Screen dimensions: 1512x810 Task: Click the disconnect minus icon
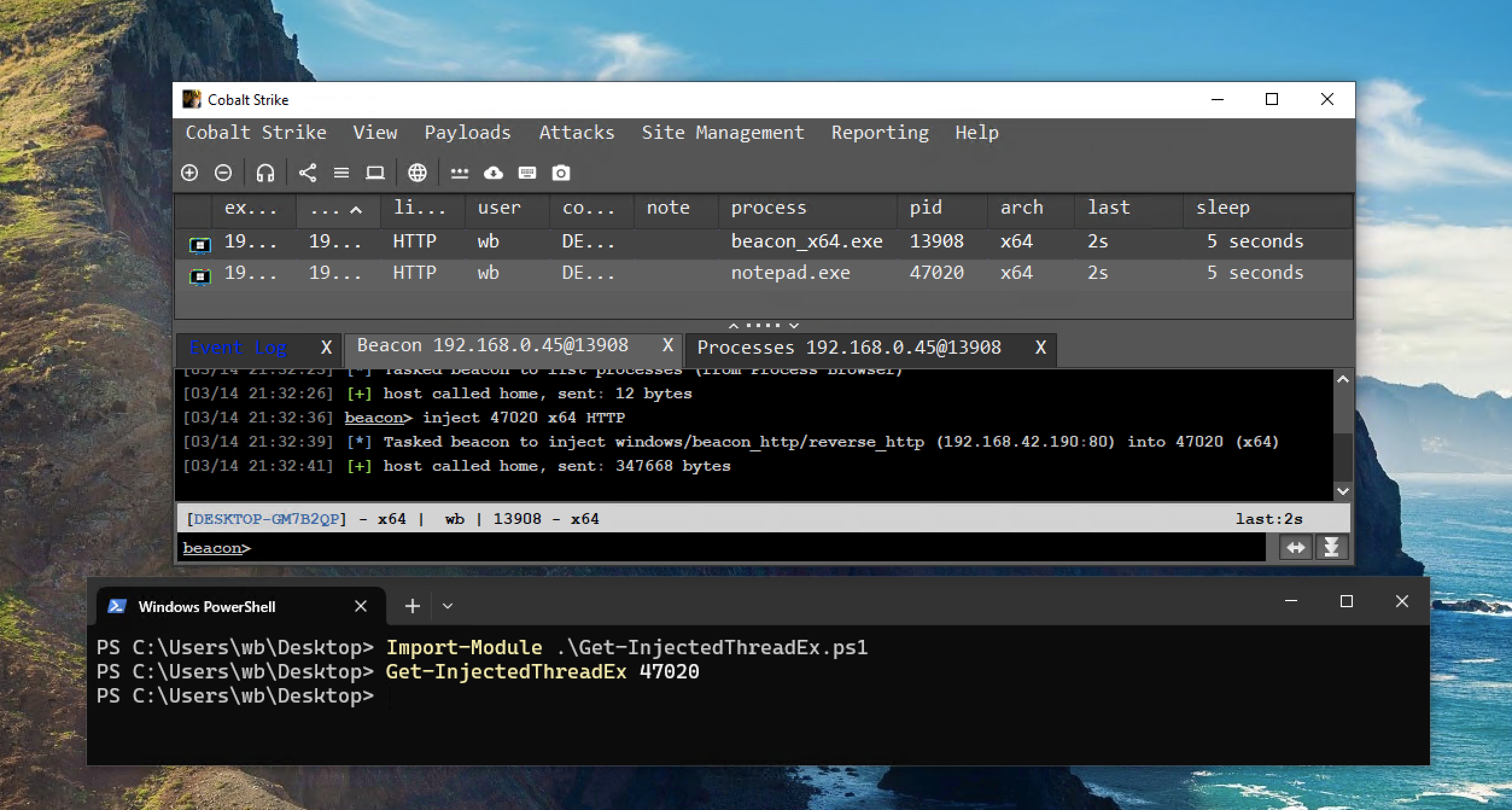click(223, 173)
